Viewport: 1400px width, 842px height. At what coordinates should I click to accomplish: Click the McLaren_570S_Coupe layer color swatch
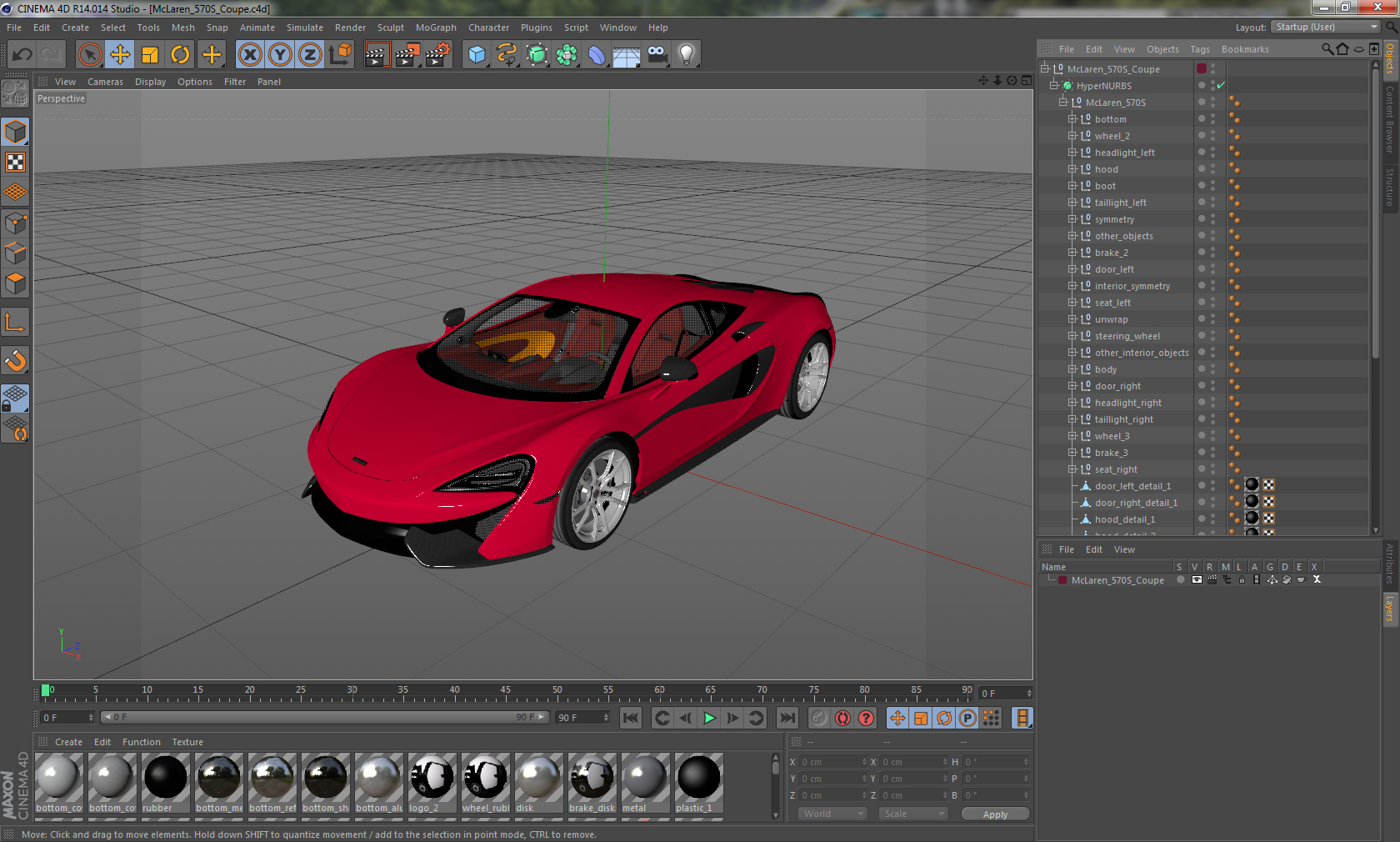point(1062,580)
